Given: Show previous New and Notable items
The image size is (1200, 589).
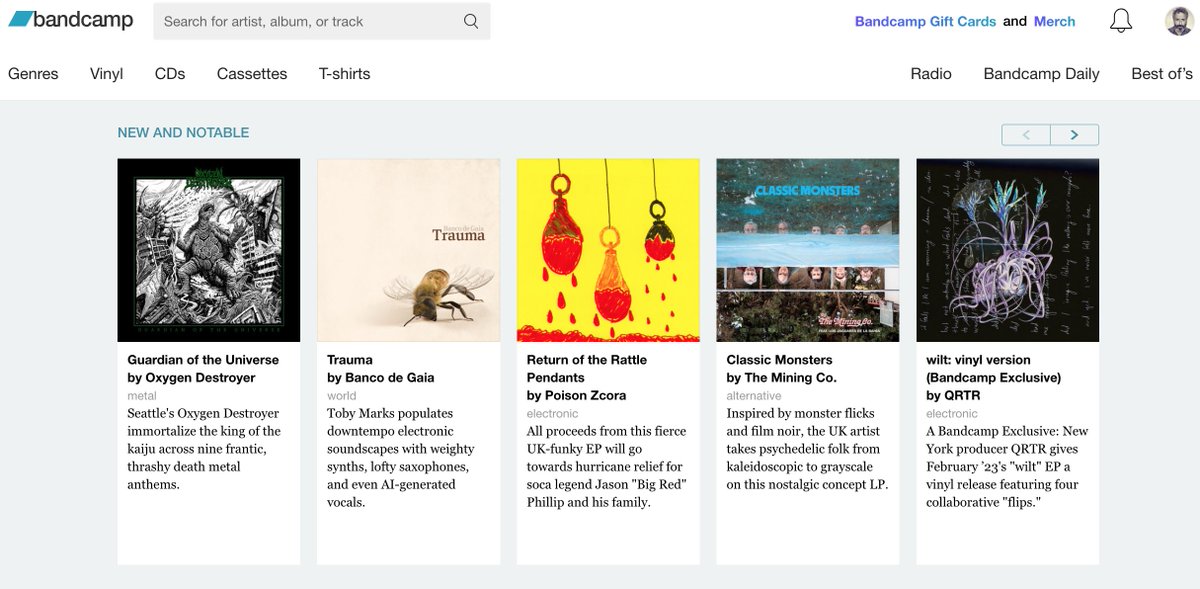Looking at the screenshot, I should pyautogui.click(x=1026, y=135).
